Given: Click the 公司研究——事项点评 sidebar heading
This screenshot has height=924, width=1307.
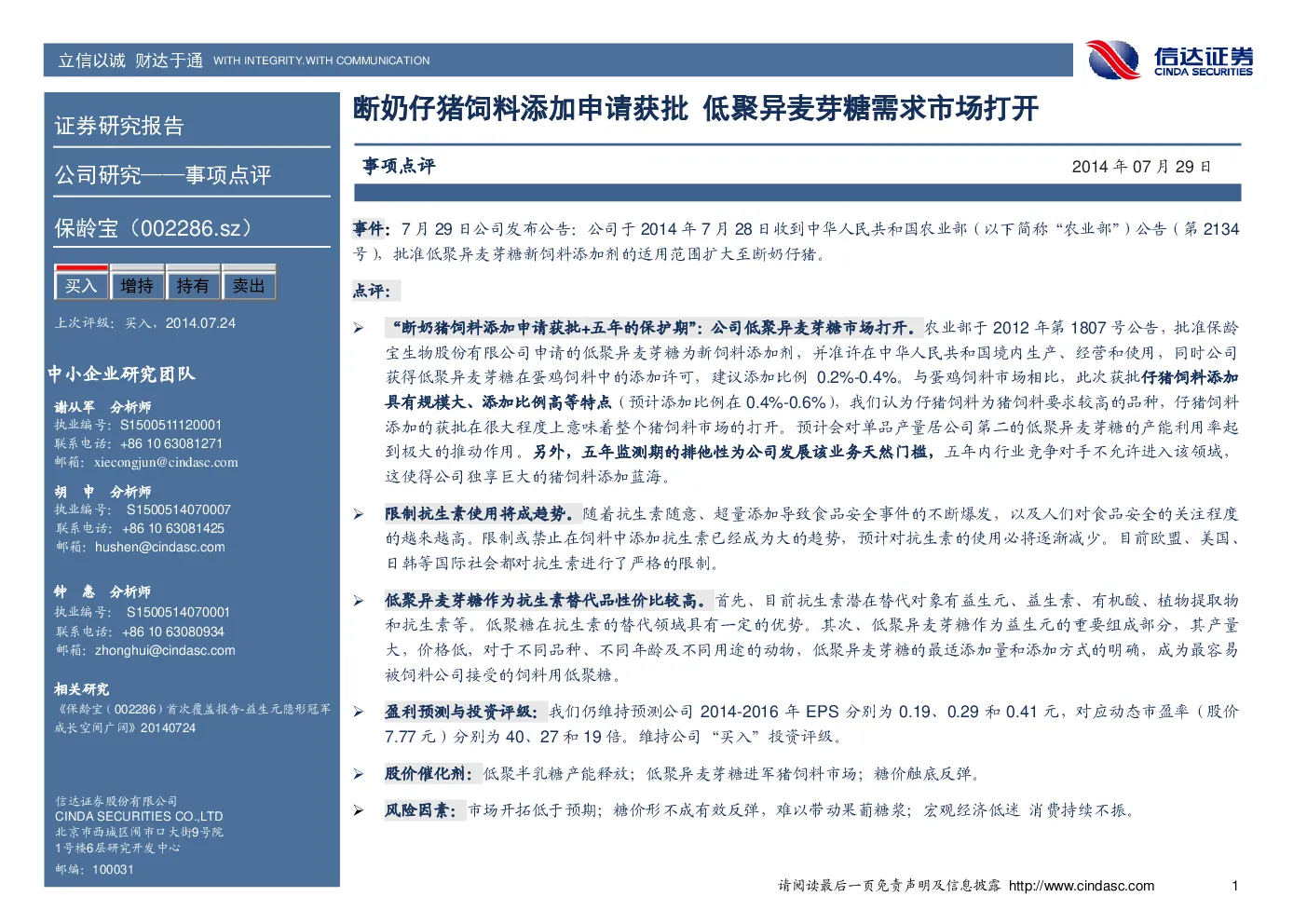Looking at the screenshot, I should point(163,175).
